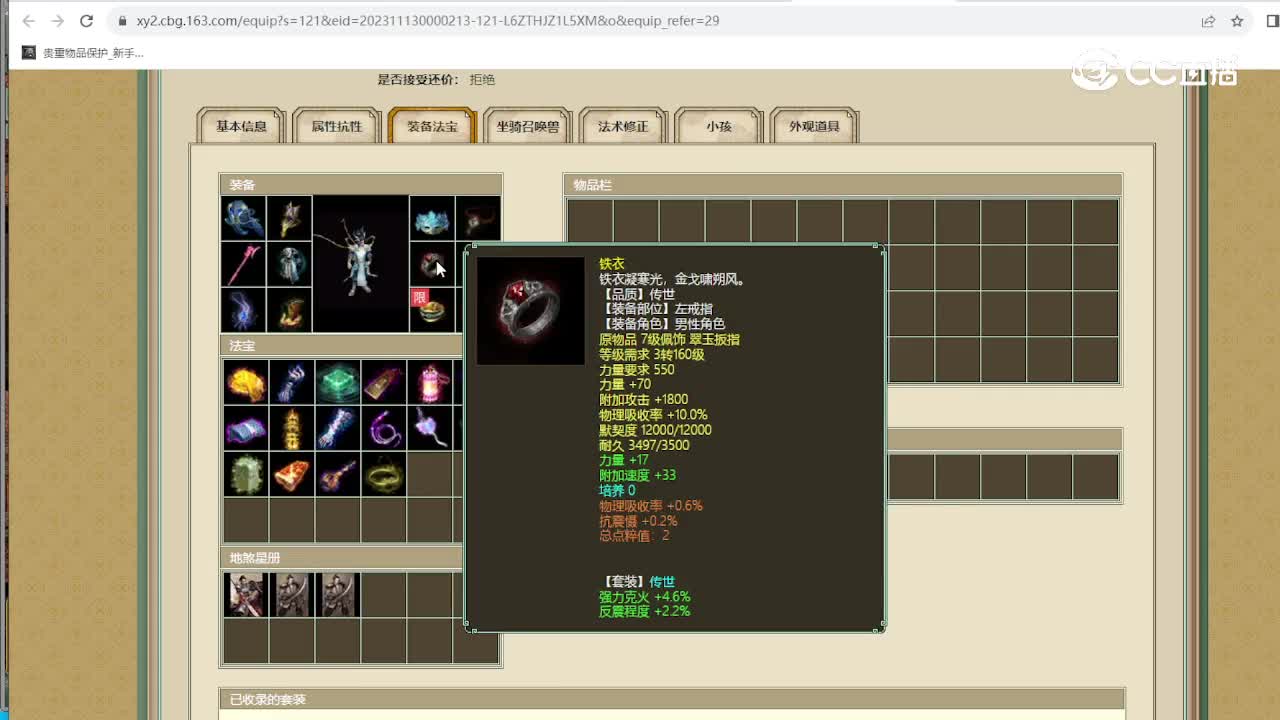Select the golden flame 法宝 icon

[245, 382]
